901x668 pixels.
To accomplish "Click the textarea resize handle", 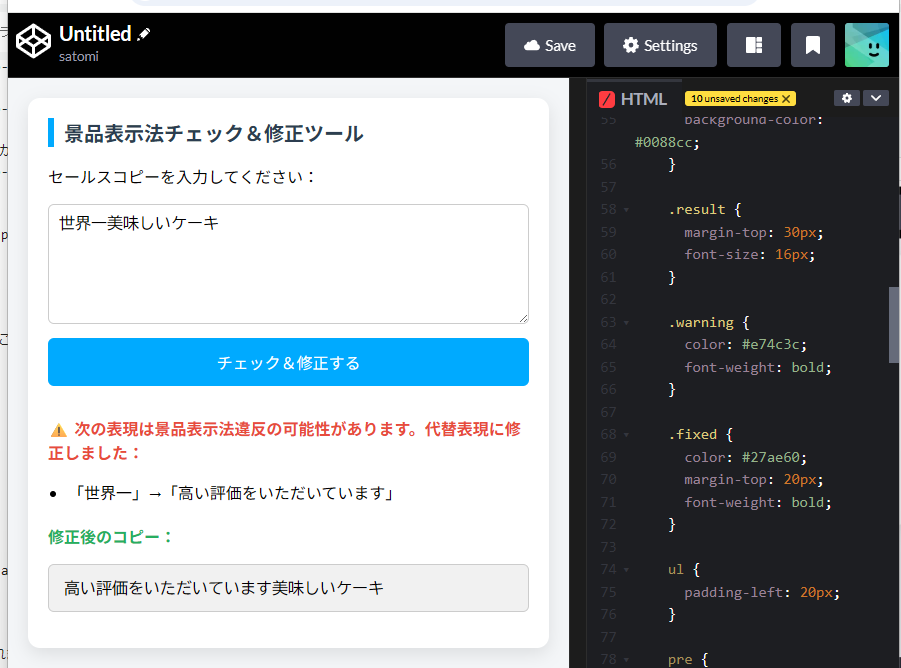I will [523, 318].
